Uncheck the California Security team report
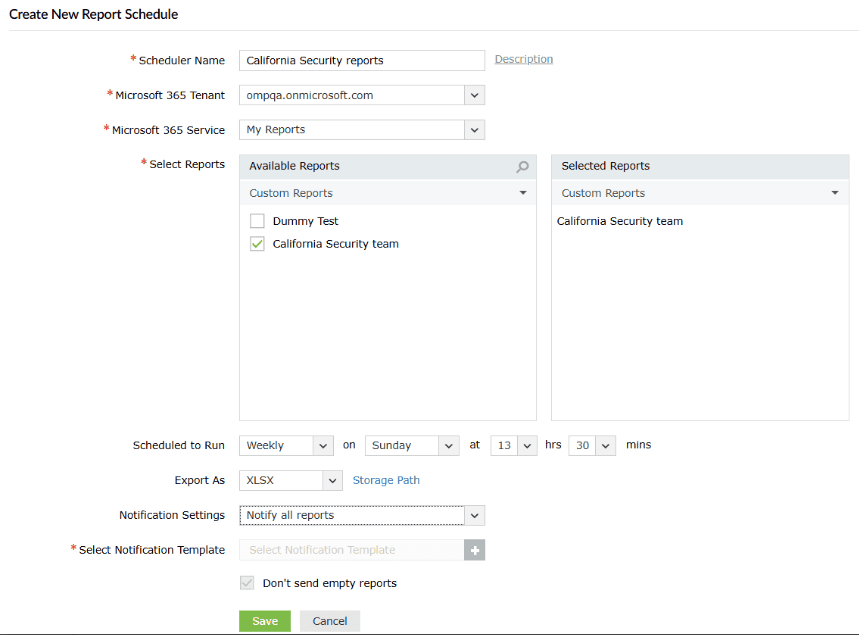 tap(257, 243)
